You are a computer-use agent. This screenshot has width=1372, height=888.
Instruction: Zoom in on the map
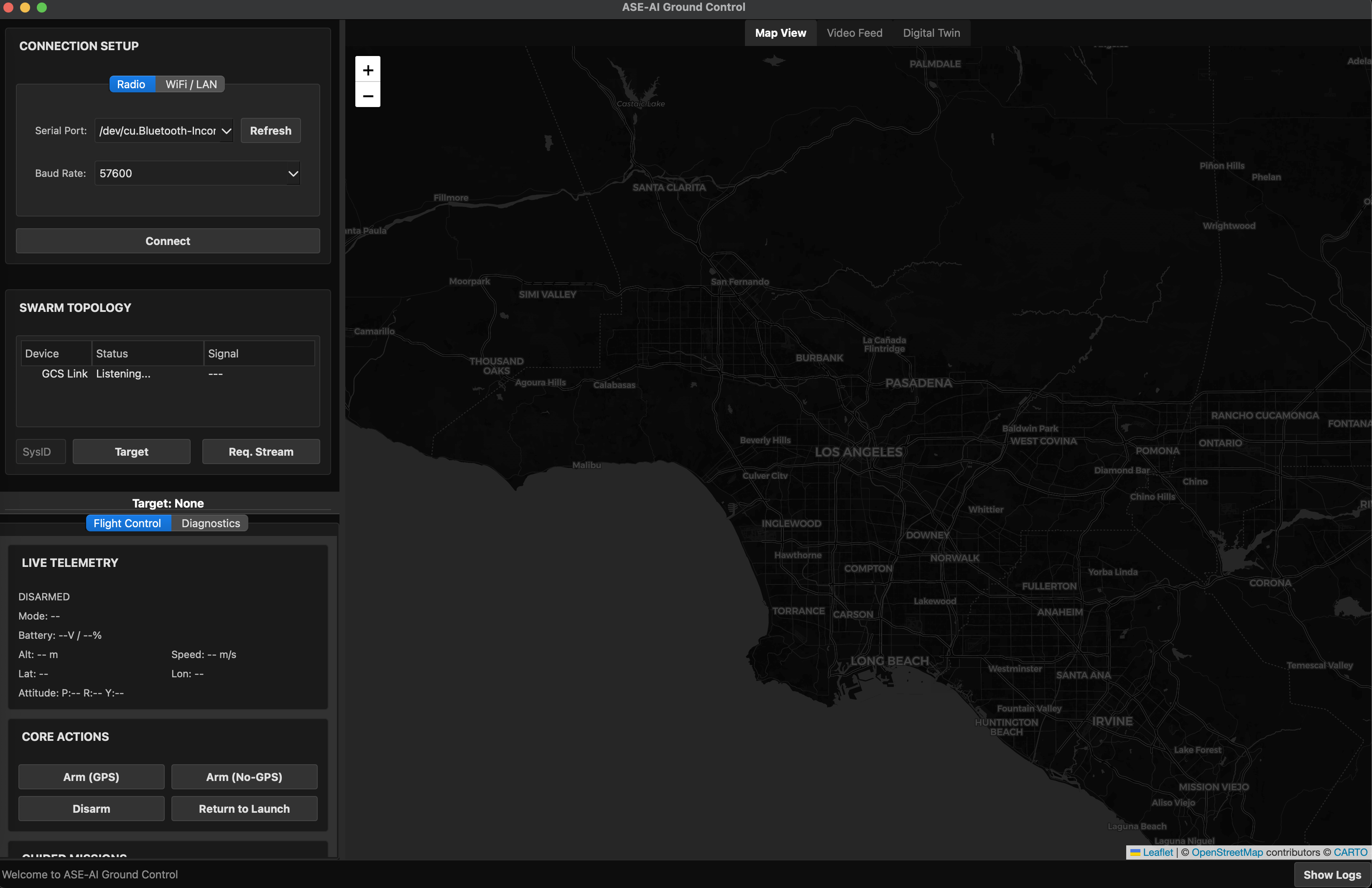coord(368,70)
